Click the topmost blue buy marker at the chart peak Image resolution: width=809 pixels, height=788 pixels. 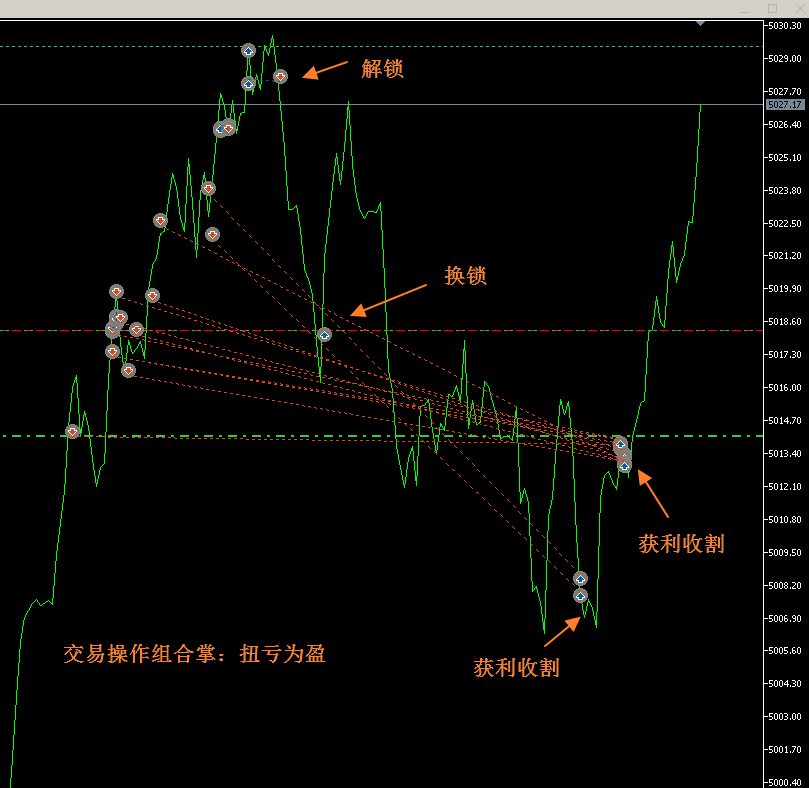(x=248, y=50)
